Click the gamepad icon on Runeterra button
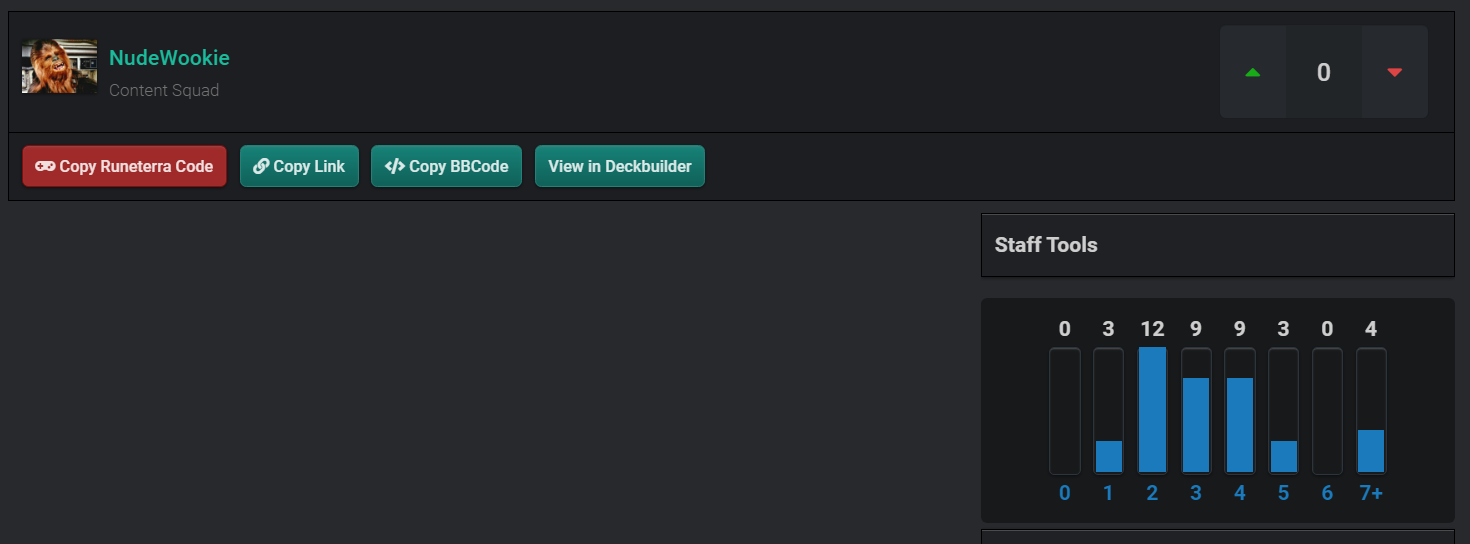This screenshot has width=1470, height=544. [x=45, y=166]
